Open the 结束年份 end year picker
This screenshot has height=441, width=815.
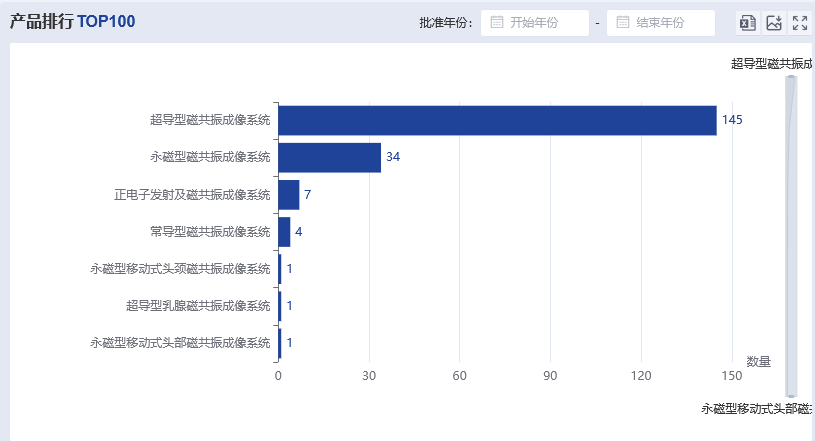click(661, 23)
